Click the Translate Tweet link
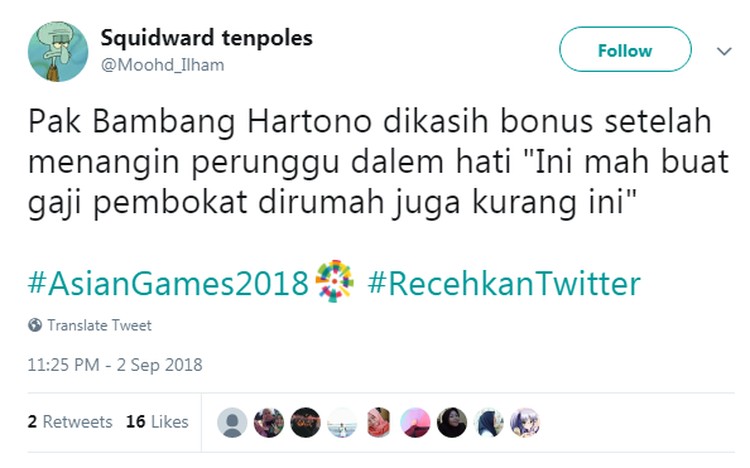 [x=99, y=325]
